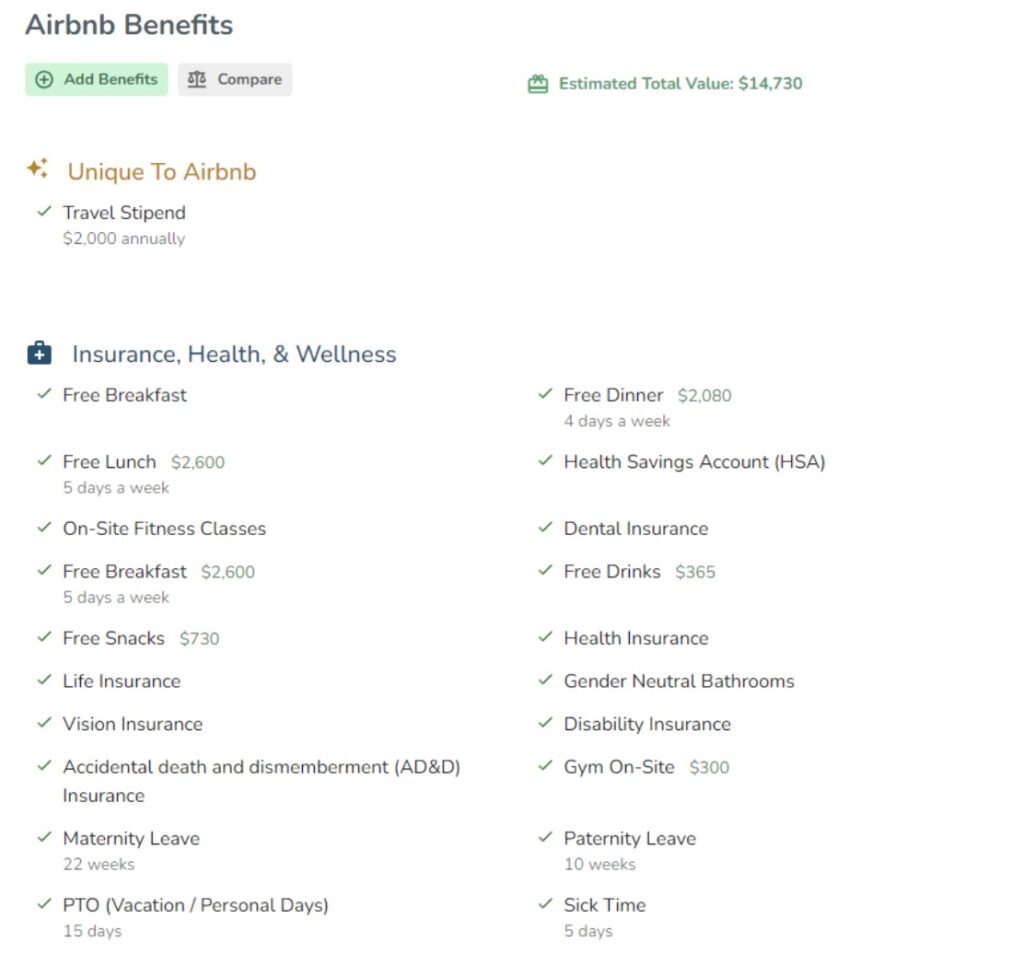Click the Insurance, Health, & Wellness heading
Image resolution: width=1024 pixels, height=954 pixels.
pos(234,354)
